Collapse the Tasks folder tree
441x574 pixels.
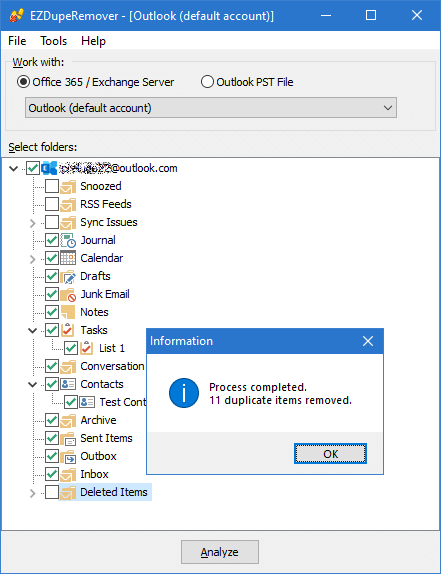(33, 331)
